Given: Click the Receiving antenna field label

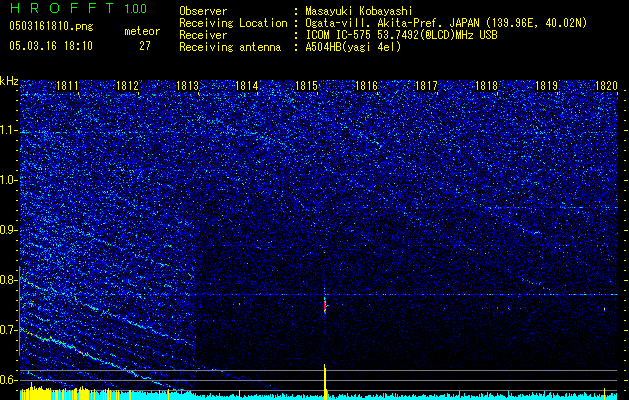Looking at the screenshot, I should (x=230, y=47).
